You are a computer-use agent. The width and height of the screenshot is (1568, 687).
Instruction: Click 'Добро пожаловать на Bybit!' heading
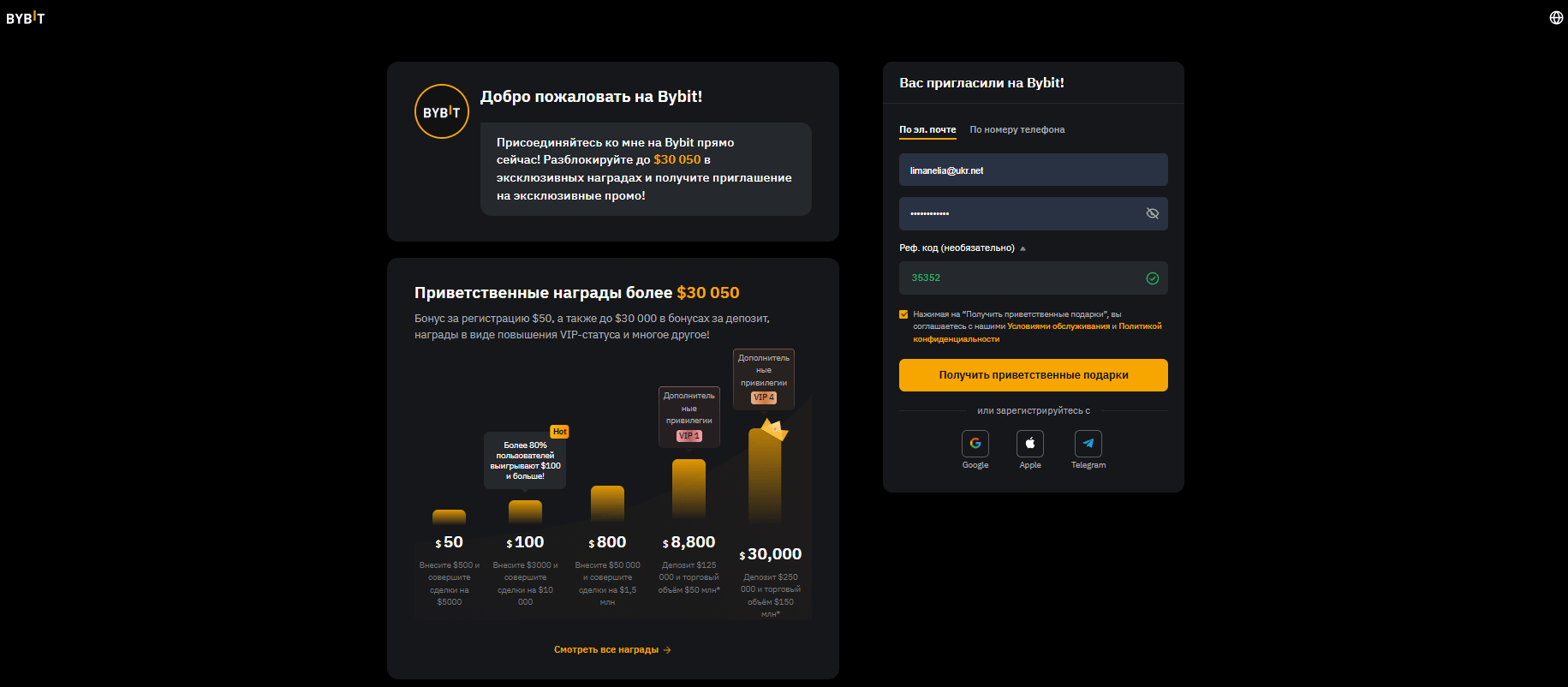(x=591, y=97)
